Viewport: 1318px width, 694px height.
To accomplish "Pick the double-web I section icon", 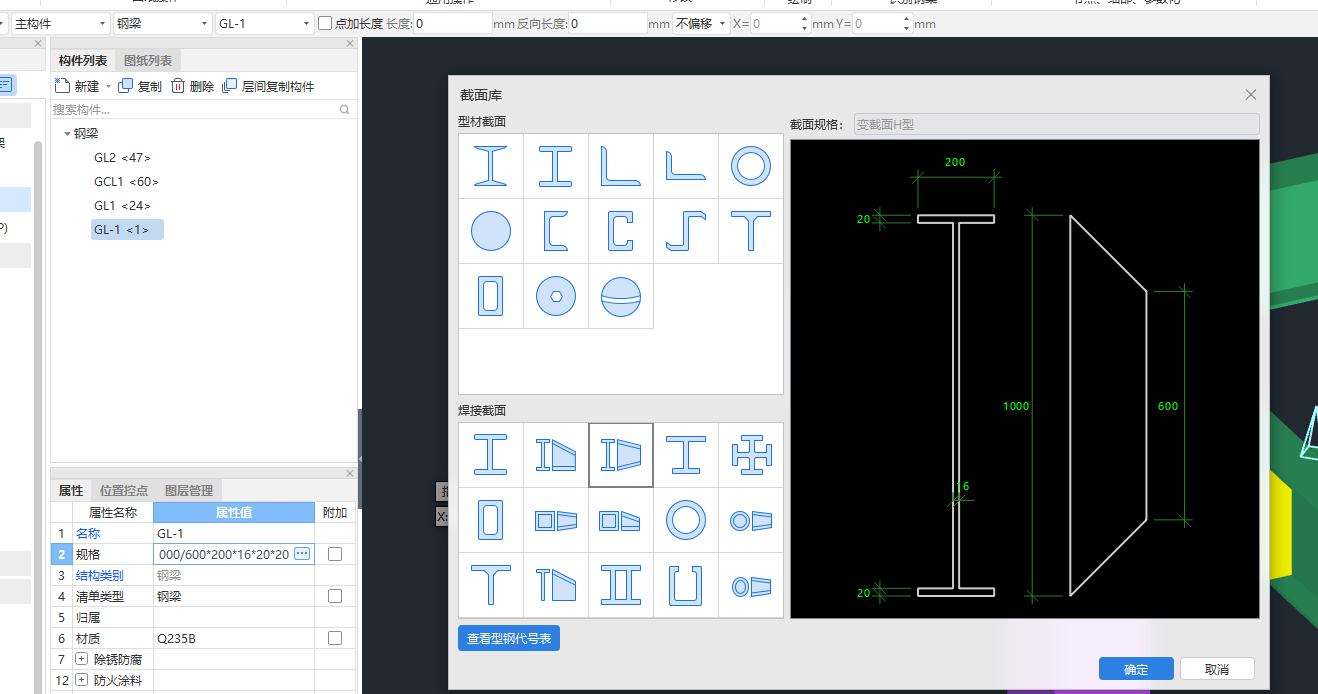I will 621,585.
